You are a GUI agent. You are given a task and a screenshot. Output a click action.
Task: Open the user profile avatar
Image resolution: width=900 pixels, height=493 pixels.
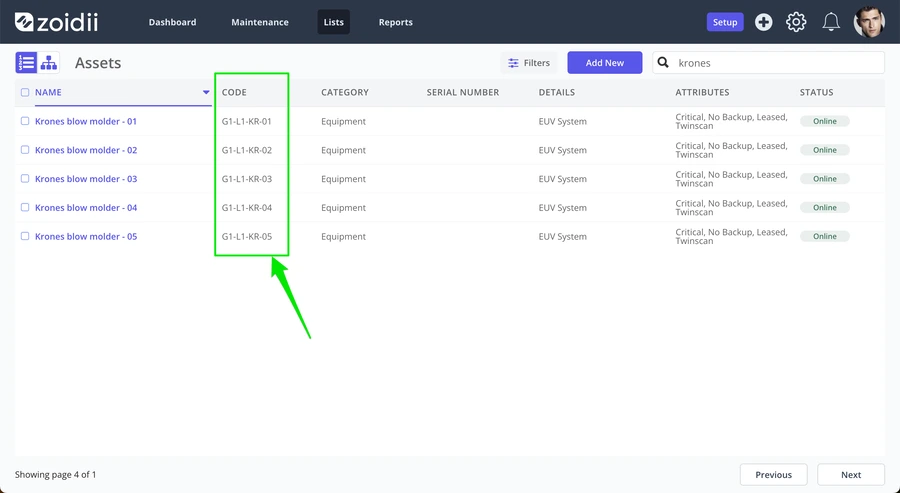click(x=869, y=22)
